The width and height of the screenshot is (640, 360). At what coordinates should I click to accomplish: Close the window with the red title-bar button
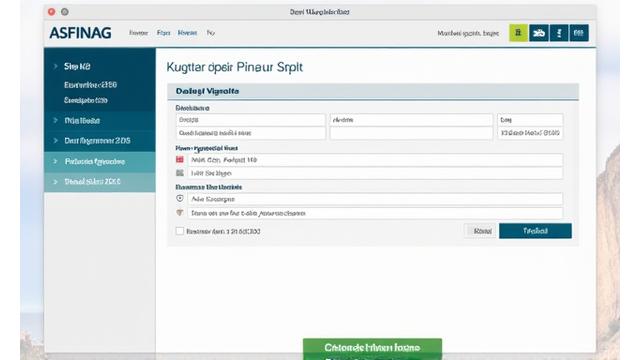[51, 12]
